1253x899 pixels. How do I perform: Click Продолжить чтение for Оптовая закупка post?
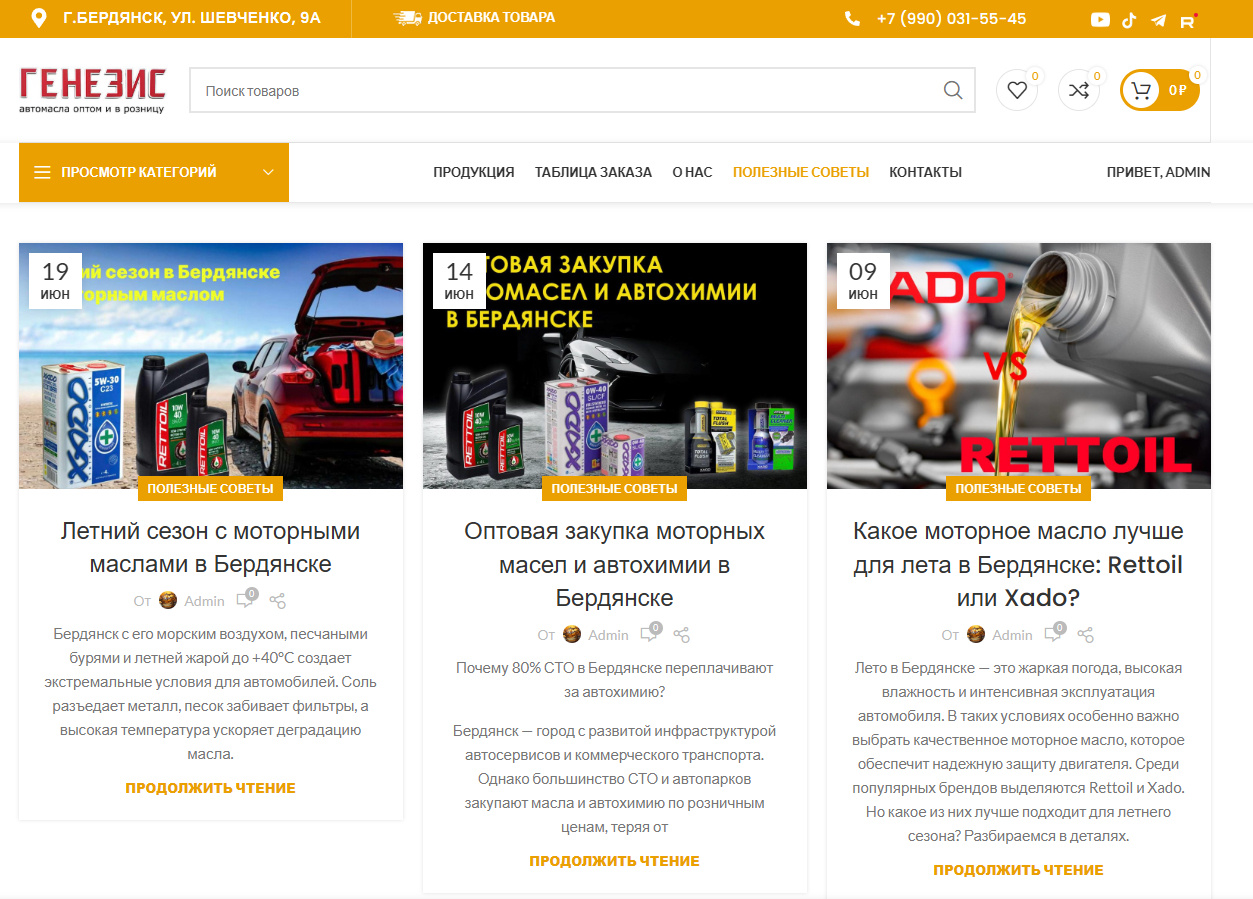click(615, 861)
